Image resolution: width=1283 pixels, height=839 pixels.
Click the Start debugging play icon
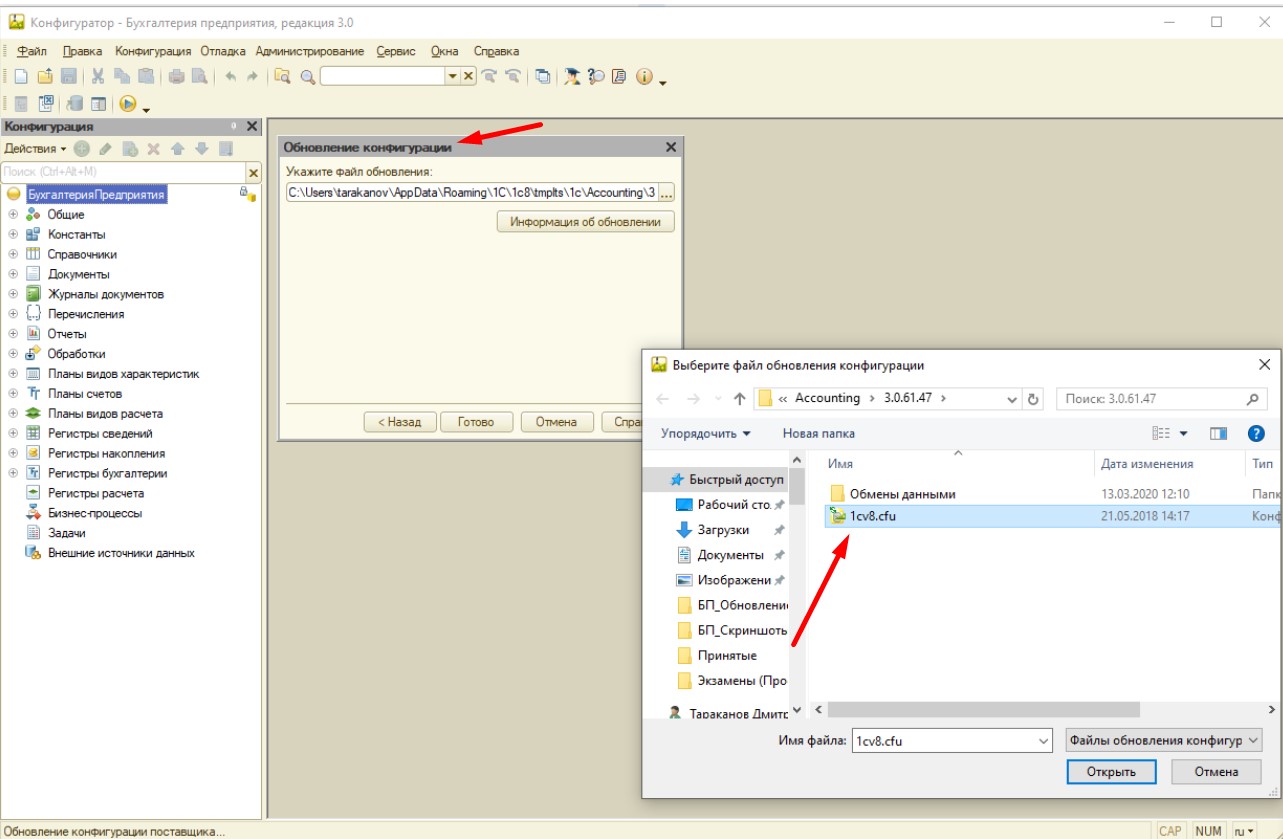tap(127, 103)
